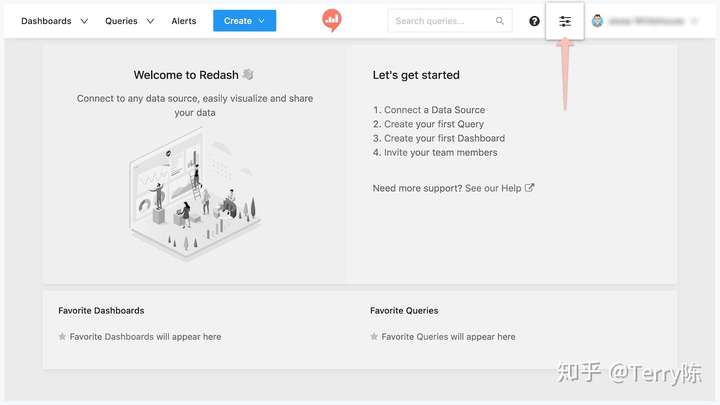Click the Connect a Data Source link

tap(434, 110)
